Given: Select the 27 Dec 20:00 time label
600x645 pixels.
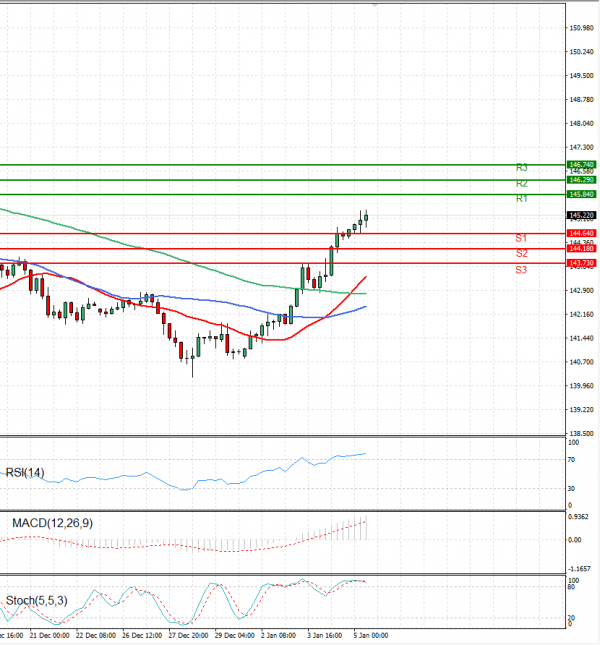Looking at the screenshot, I should click(188, 636).
